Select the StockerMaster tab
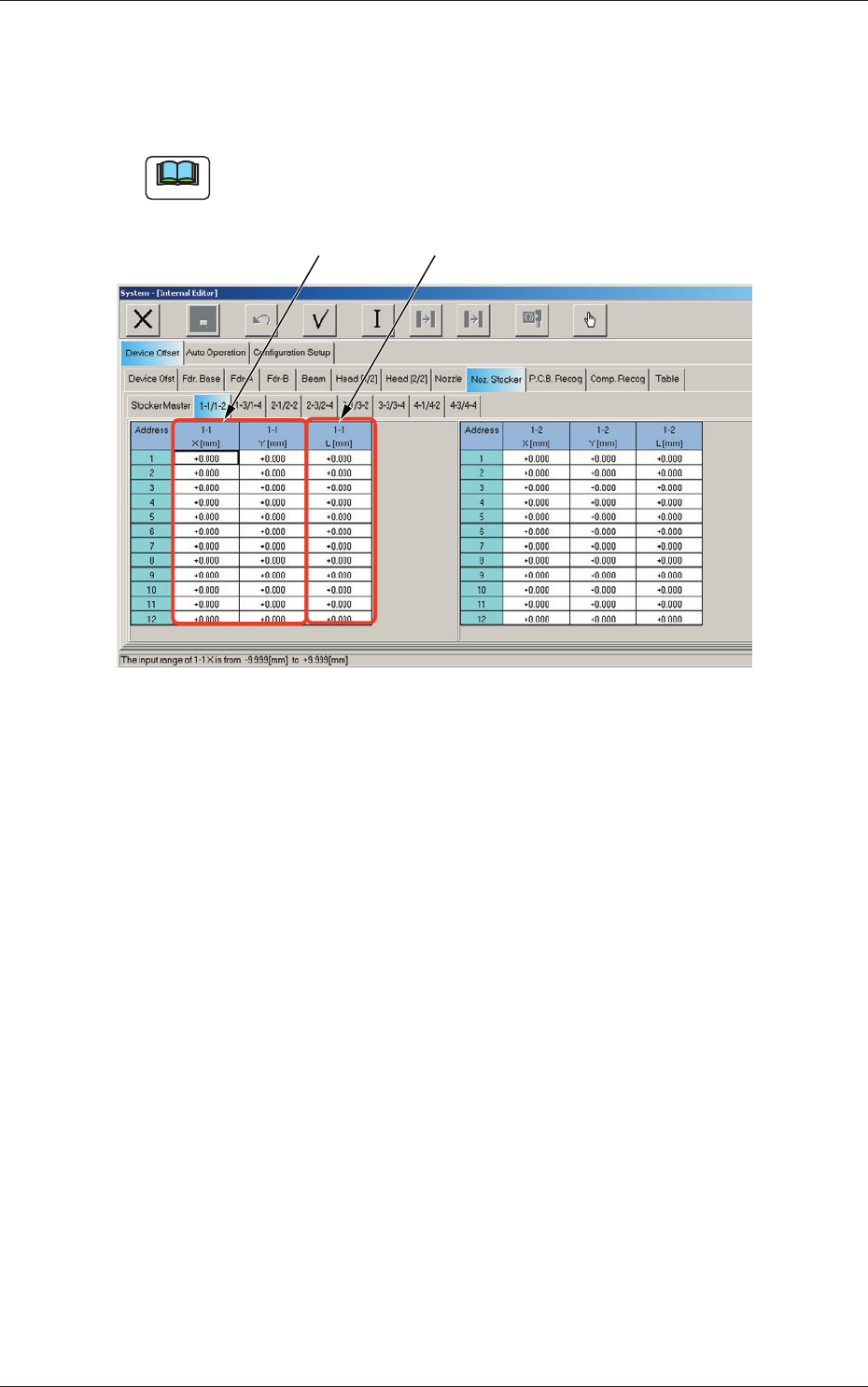868x1387 pixels. click(161, 406)
